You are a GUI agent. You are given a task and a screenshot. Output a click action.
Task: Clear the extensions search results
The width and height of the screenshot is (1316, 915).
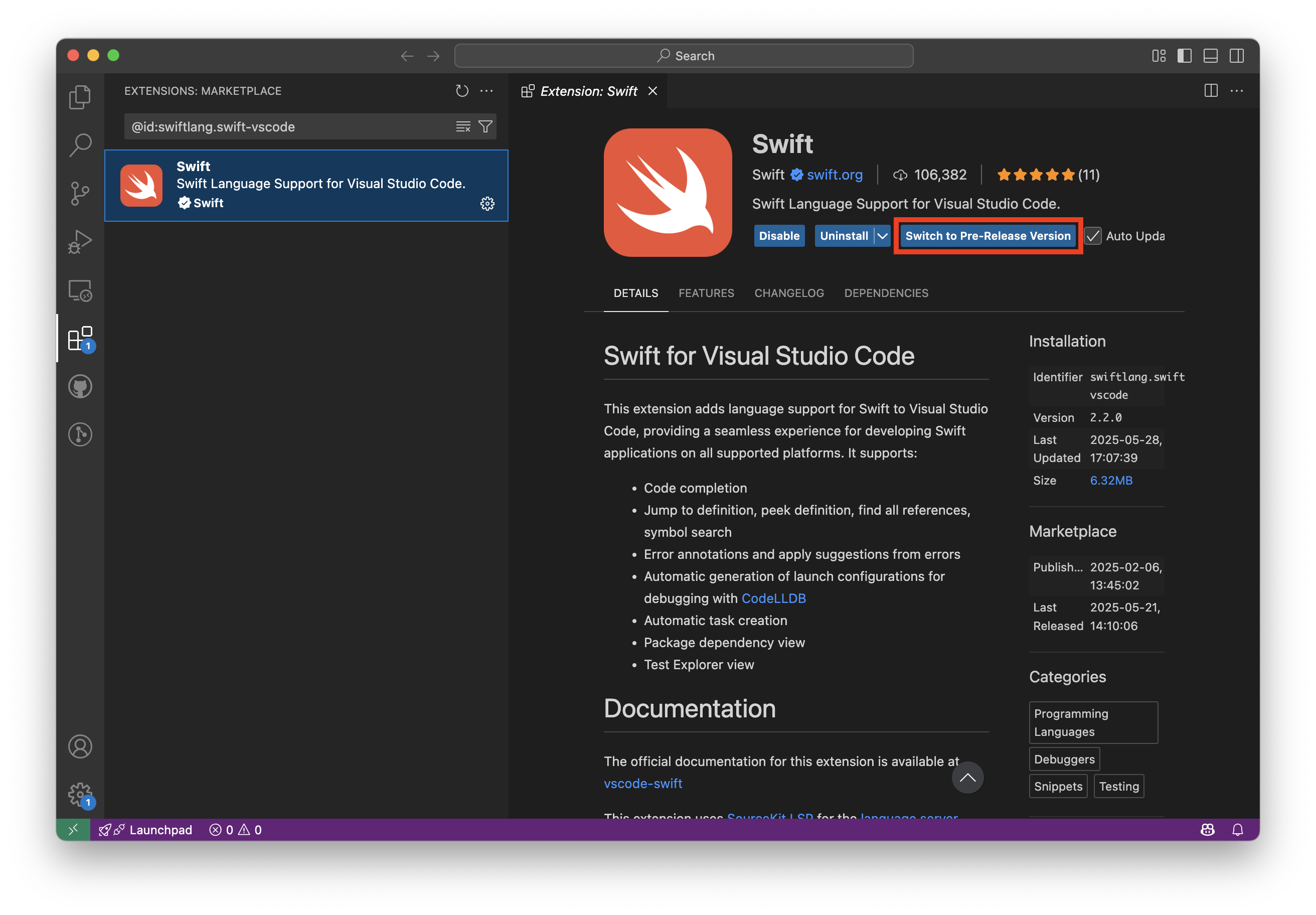point(463,127)
